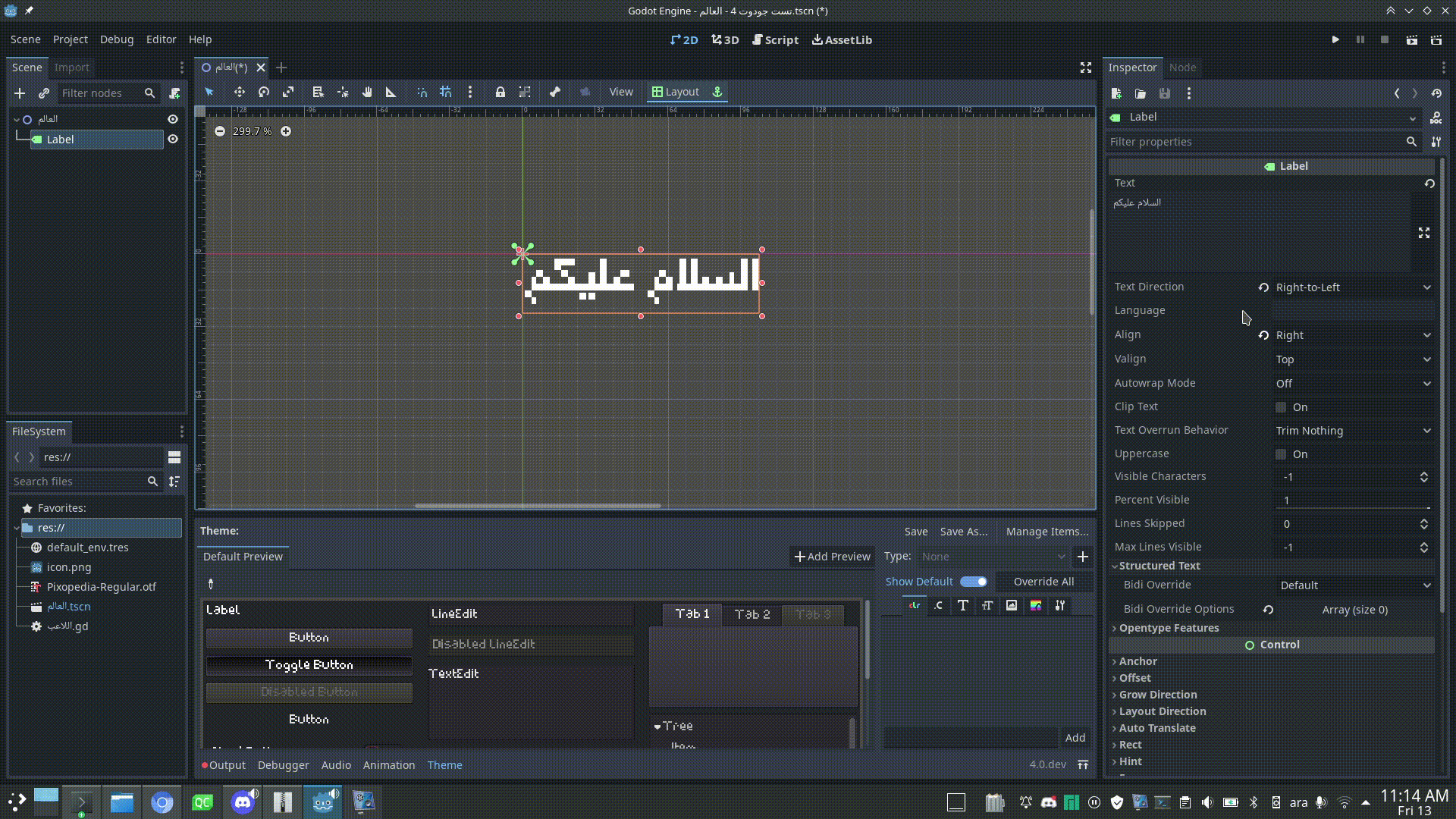This screenshot has height=819, width=1456.
Task: Toggle visibility of العالم root node
Action: 173,119
